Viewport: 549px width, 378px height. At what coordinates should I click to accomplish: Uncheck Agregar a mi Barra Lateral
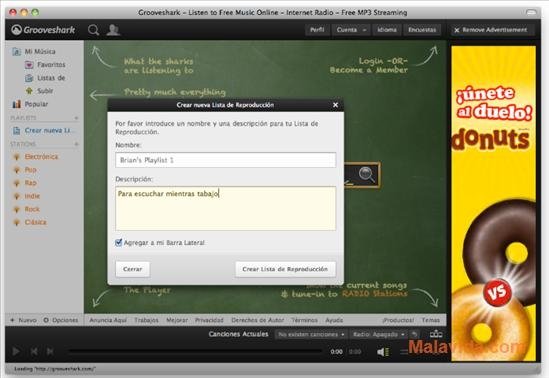[x=119, y=242]
